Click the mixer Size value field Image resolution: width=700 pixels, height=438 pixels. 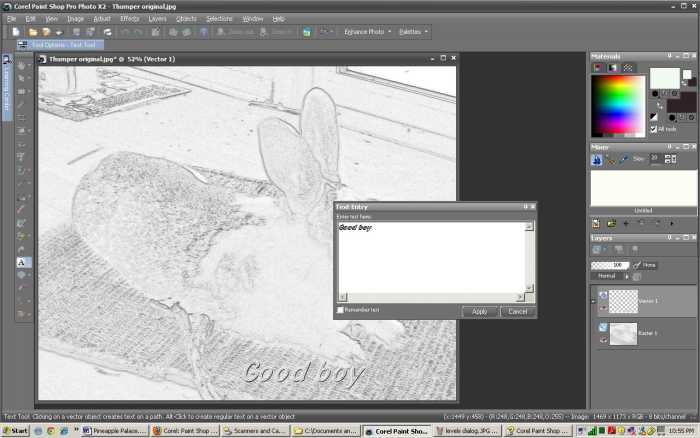coord(655,159)
